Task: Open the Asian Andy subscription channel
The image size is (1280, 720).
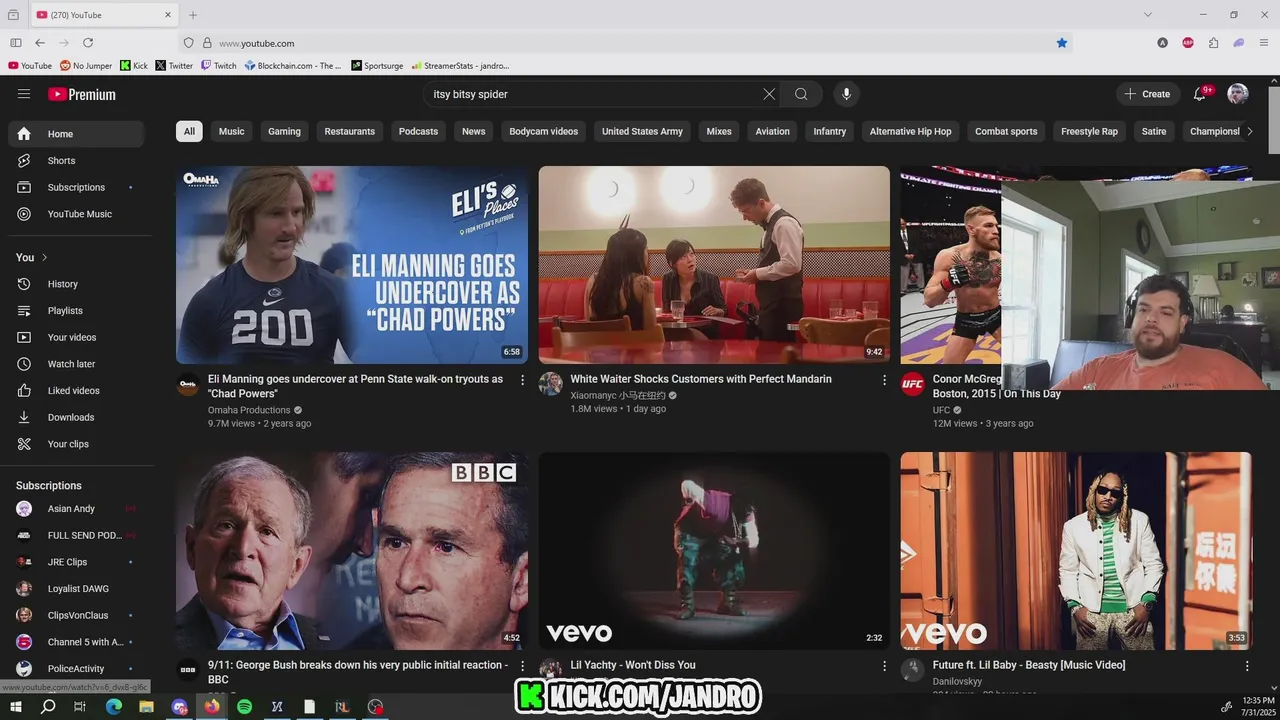Action: [76, 509]
